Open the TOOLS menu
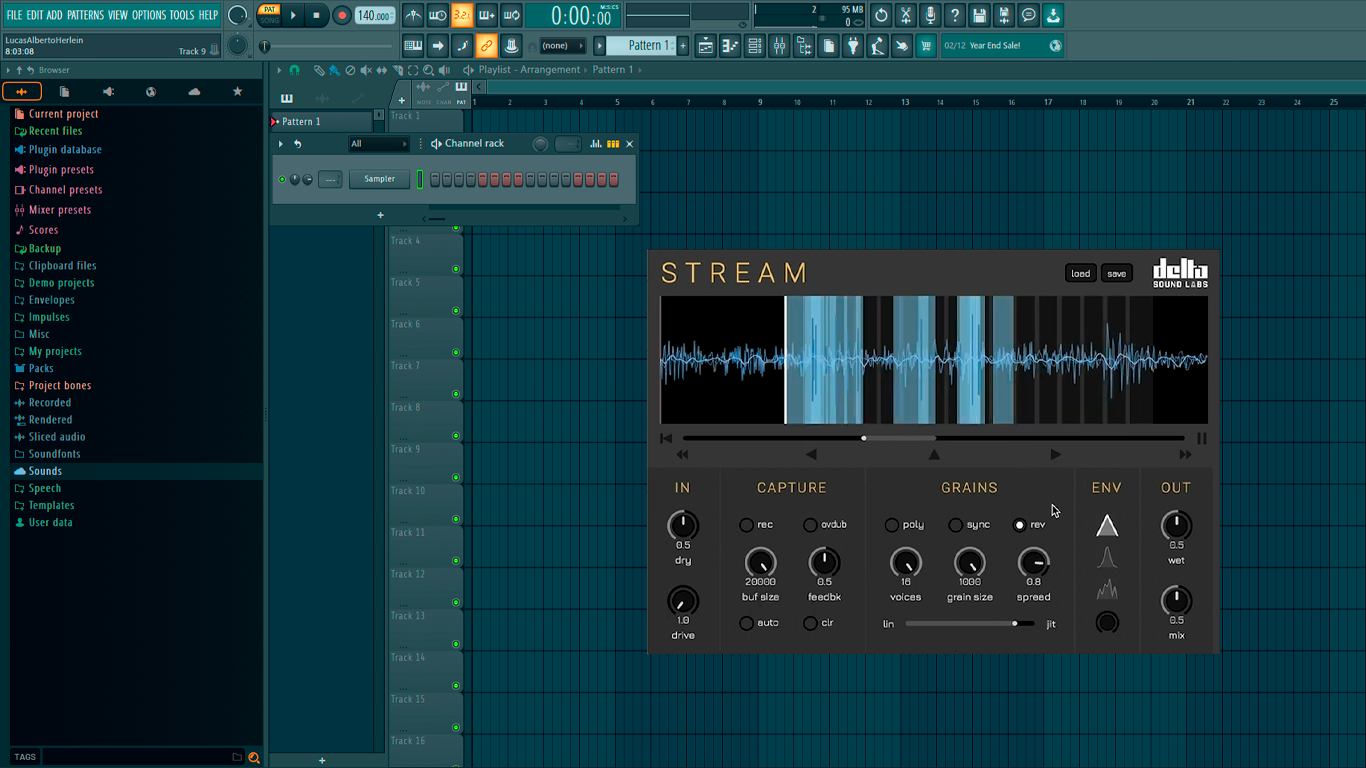 [x=182, y=15]
